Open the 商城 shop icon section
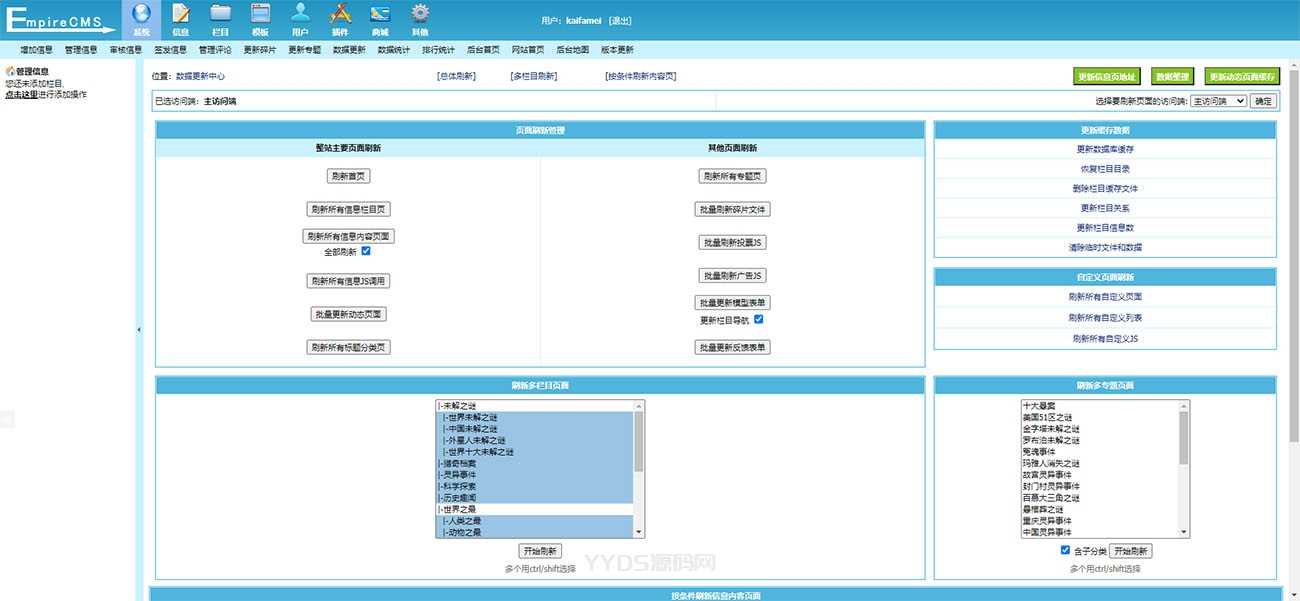The height and width of the screenshot is (601, 1300). pos(380,19)
